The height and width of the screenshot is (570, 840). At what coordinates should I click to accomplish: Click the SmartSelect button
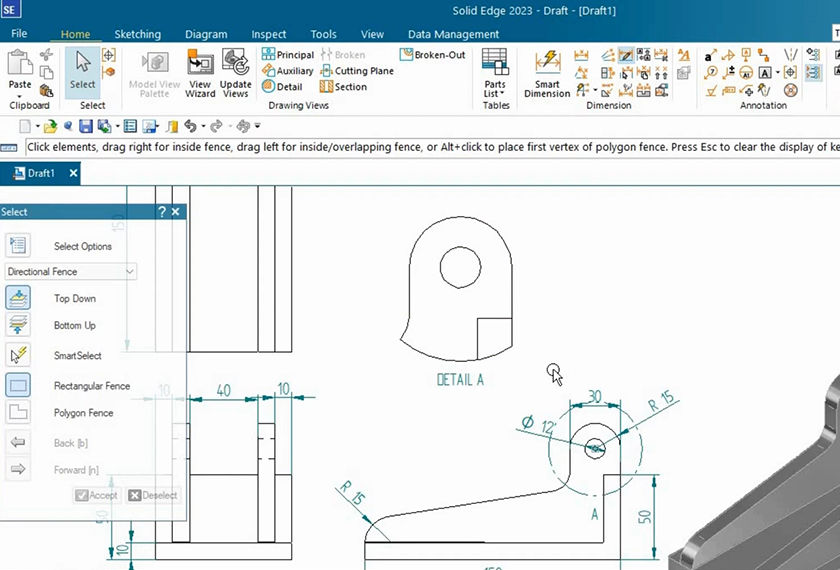coord(17,356)
